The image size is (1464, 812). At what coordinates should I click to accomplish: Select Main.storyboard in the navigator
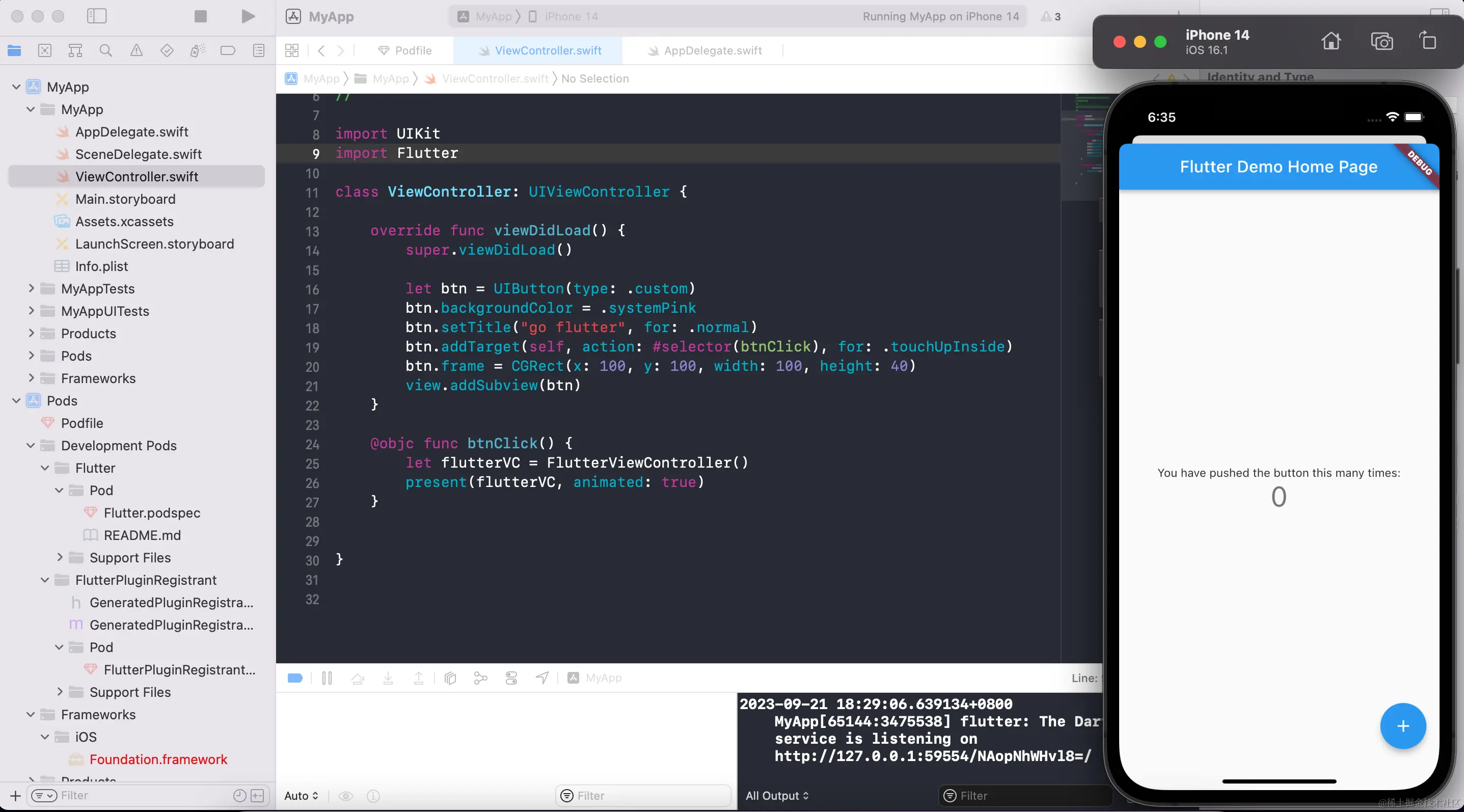coord(125,199)
